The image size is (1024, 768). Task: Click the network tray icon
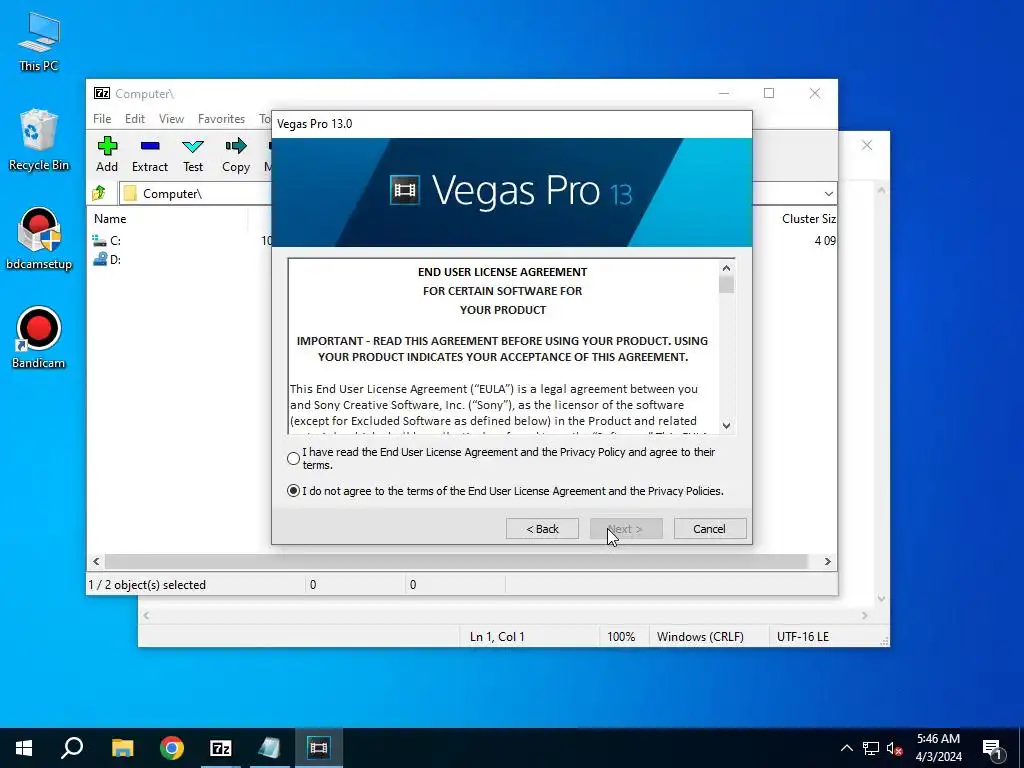(x=871, y=748)
